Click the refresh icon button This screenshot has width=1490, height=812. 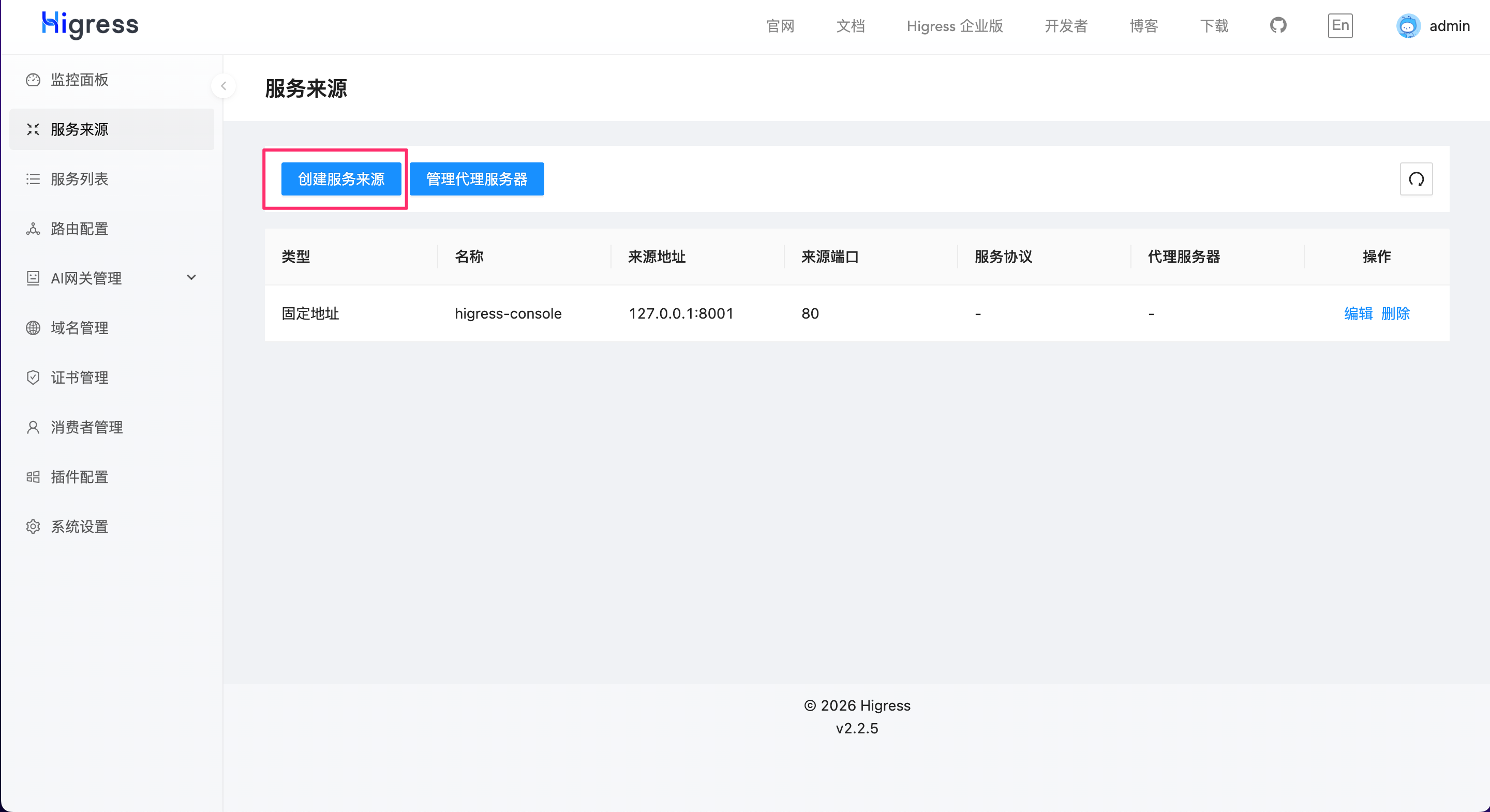(x=1416, y=179)
